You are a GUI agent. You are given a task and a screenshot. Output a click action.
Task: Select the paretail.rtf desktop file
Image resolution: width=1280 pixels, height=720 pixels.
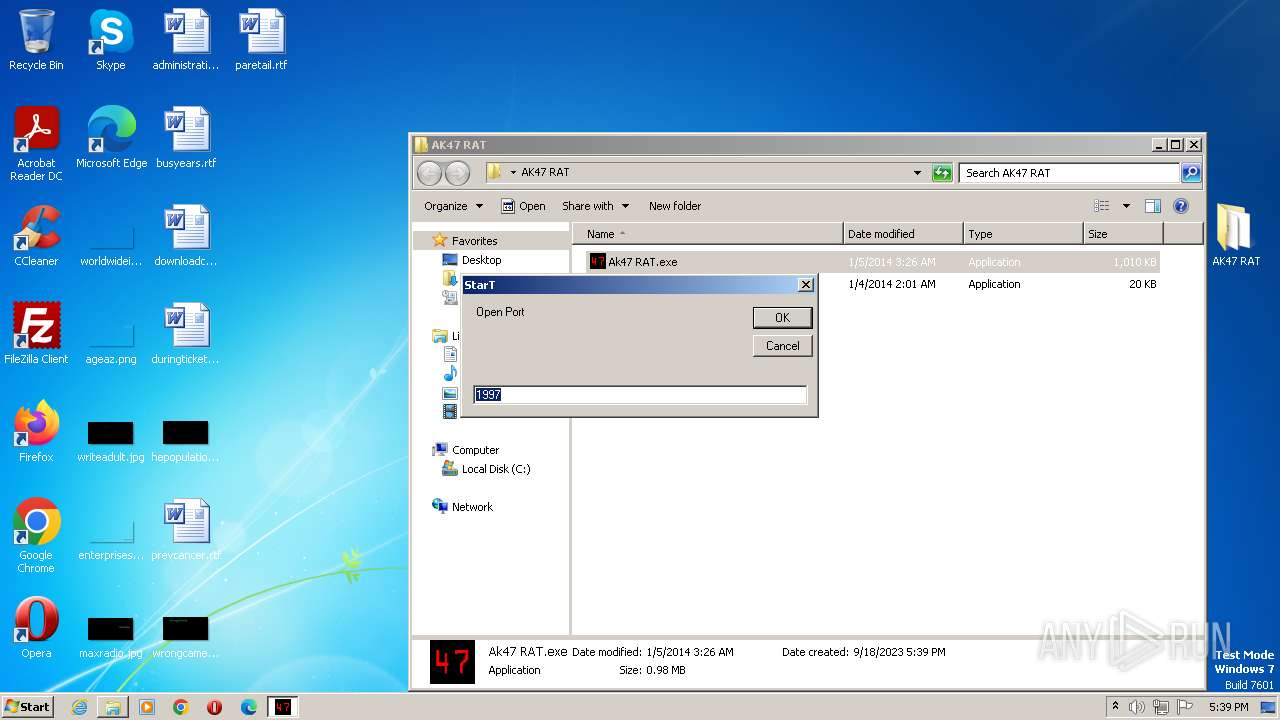[x=261, y=40]
